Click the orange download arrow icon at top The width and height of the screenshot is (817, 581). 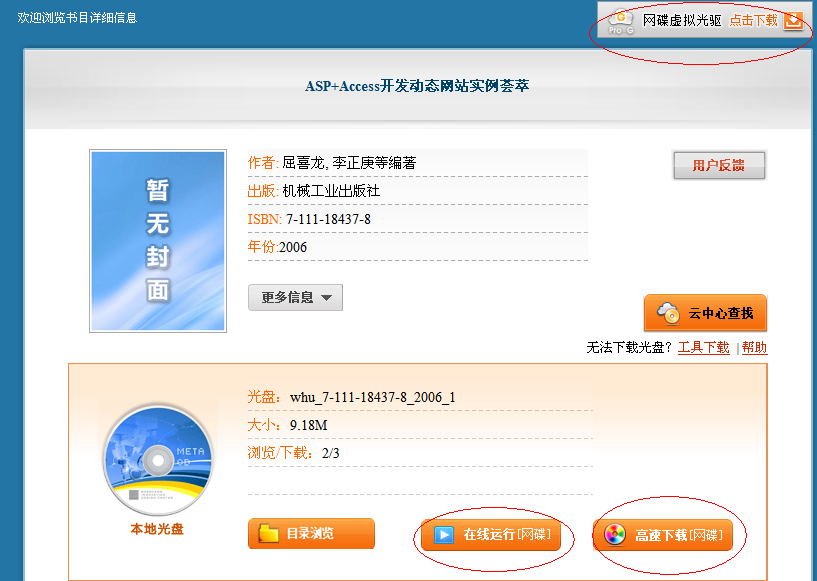(x=793, y=20)
